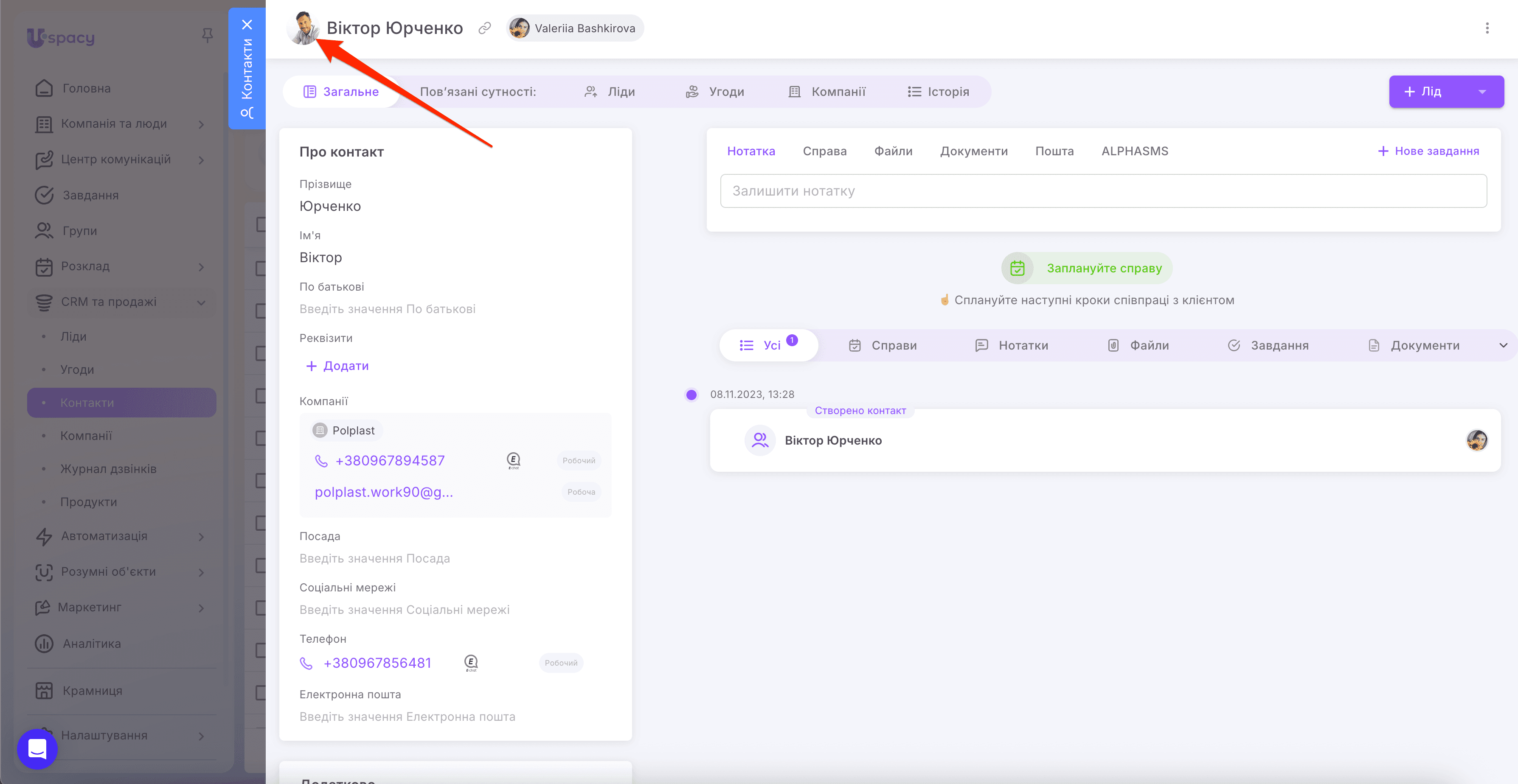Open the Пошта tab
Screen dimensions: 1518x784
pos(1054,151)
